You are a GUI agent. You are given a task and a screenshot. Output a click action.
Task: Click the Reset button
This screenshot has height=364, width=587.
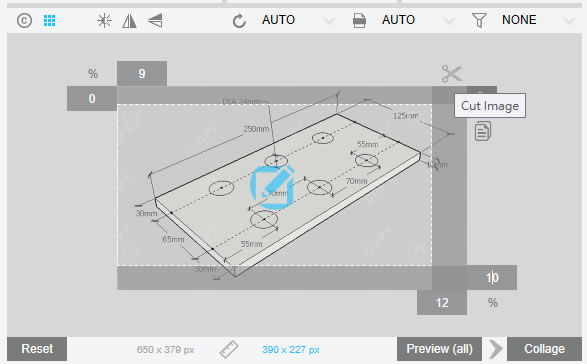pyautogui.click(x=37, y=349)
